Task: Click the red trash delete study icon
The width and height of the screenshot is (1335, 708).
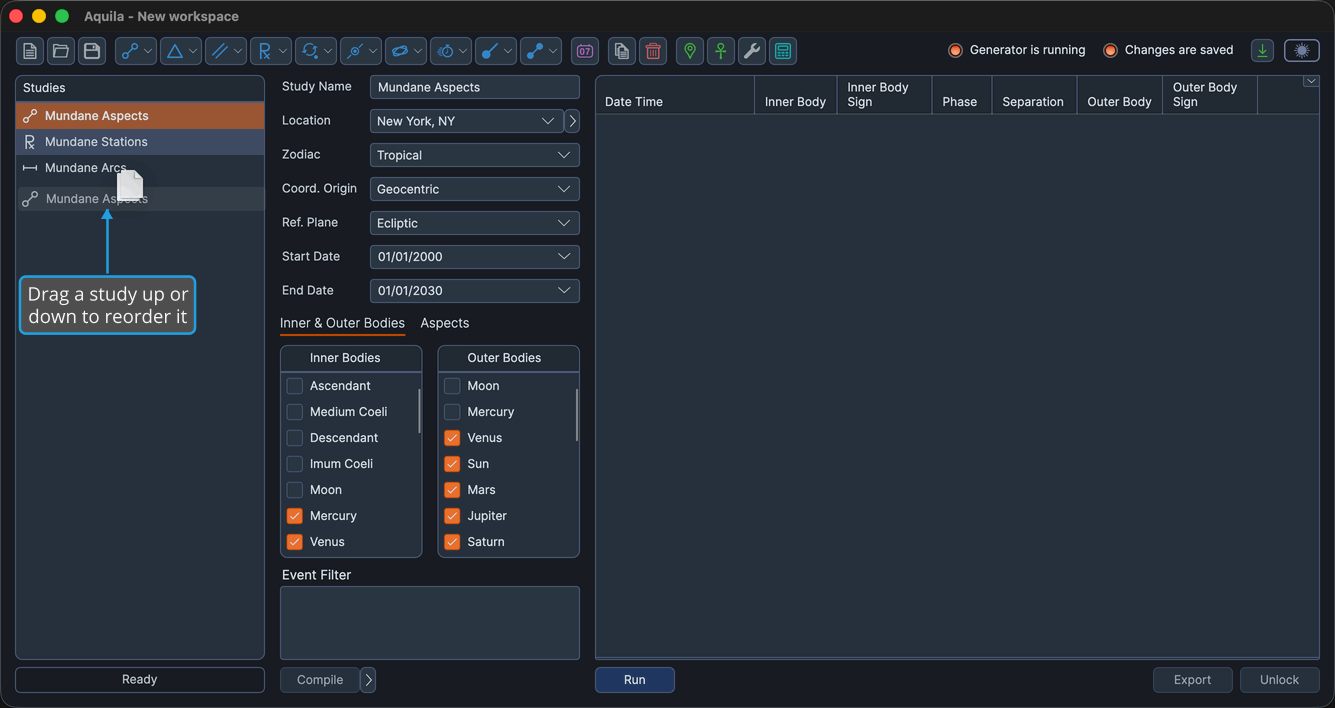Action: click(653, 51)
